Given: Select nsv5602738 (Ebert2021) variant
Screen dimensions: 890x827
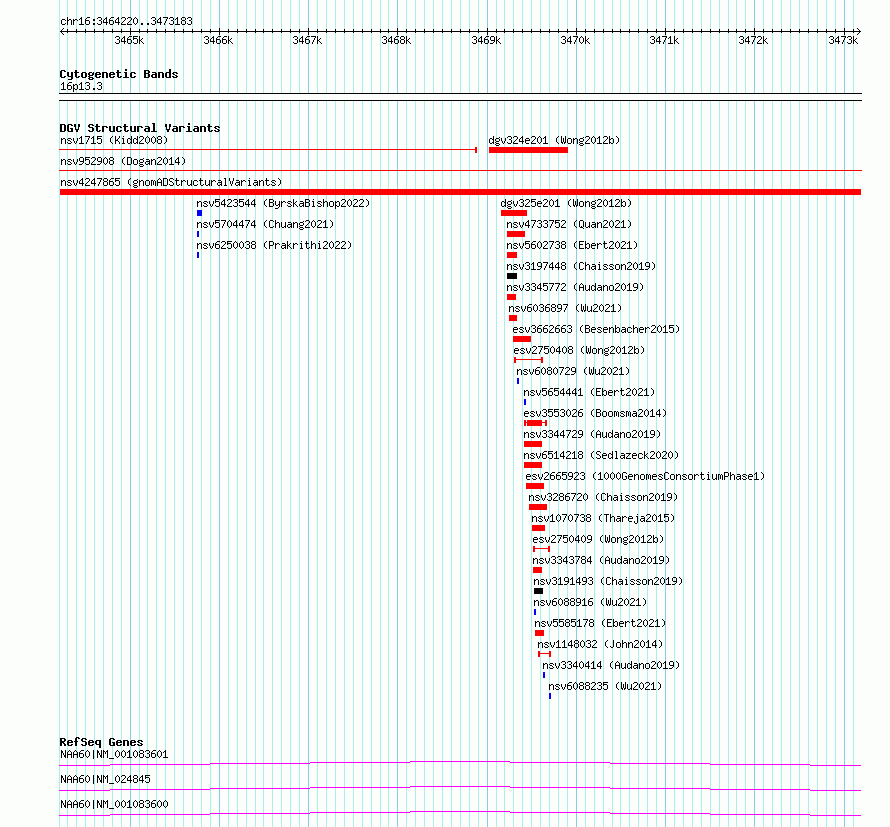Looking at the screenshot, I should click(x=572, y=245).
